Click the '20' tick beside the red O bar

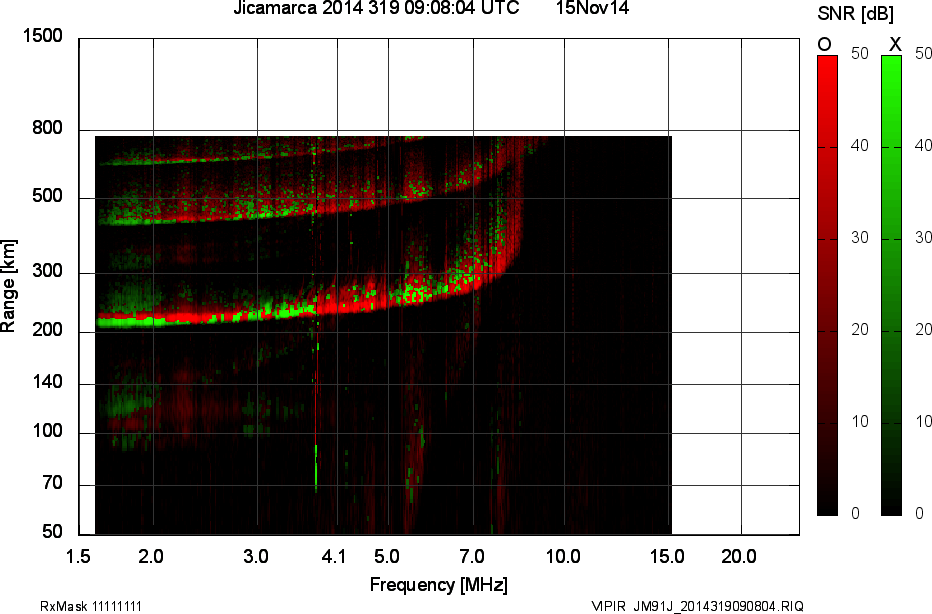pyautogui.click(x=859, y=329)
